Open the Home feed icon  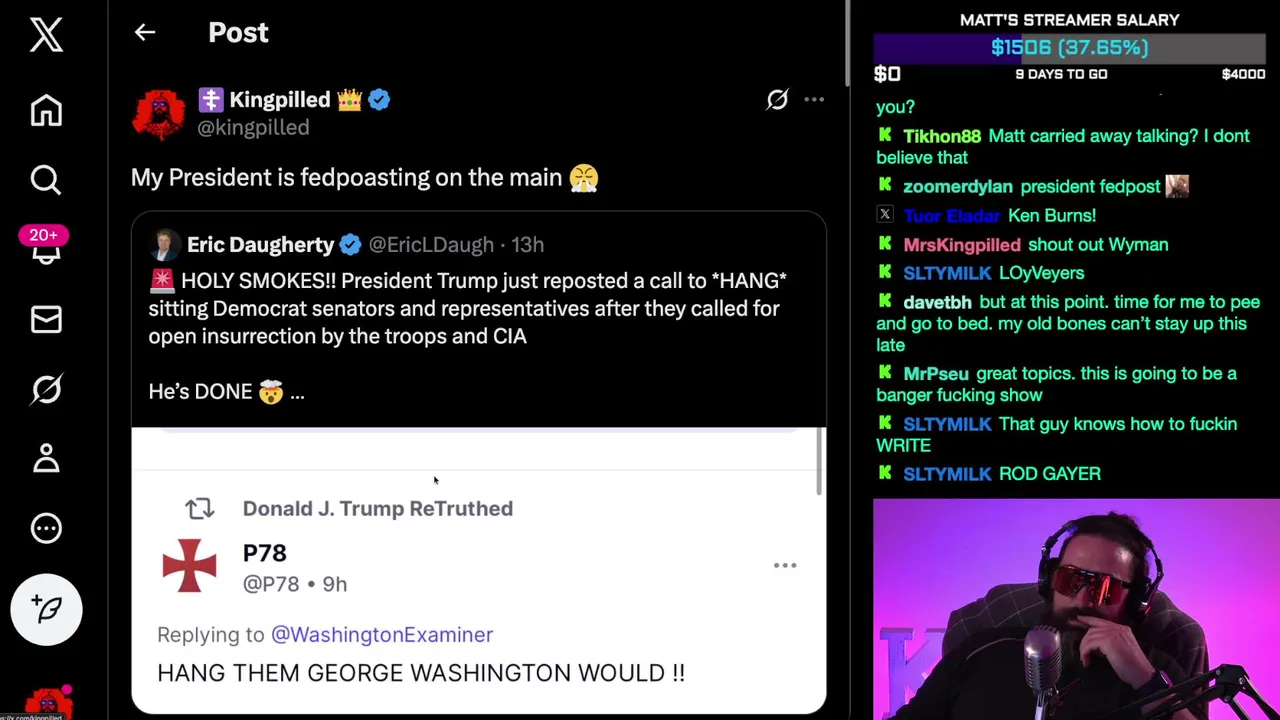(x=46, y=110)
